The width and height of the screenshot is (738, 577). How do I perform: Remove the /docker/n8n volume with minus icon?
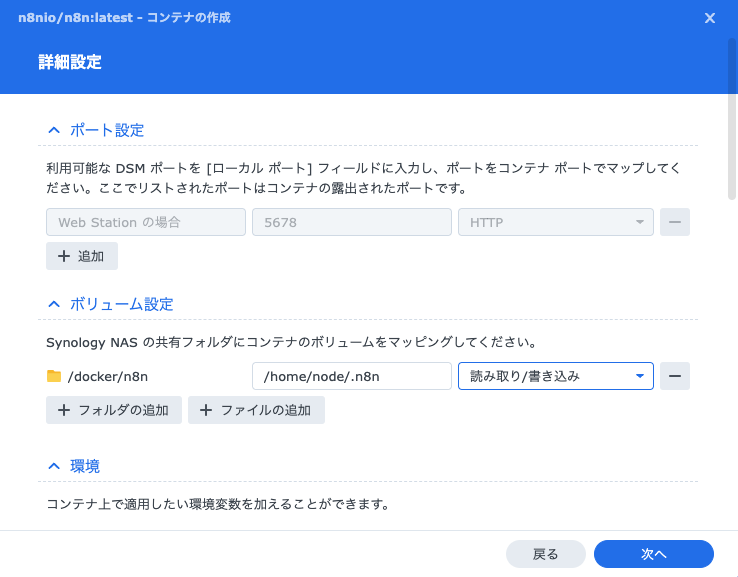tap(675, 376)
